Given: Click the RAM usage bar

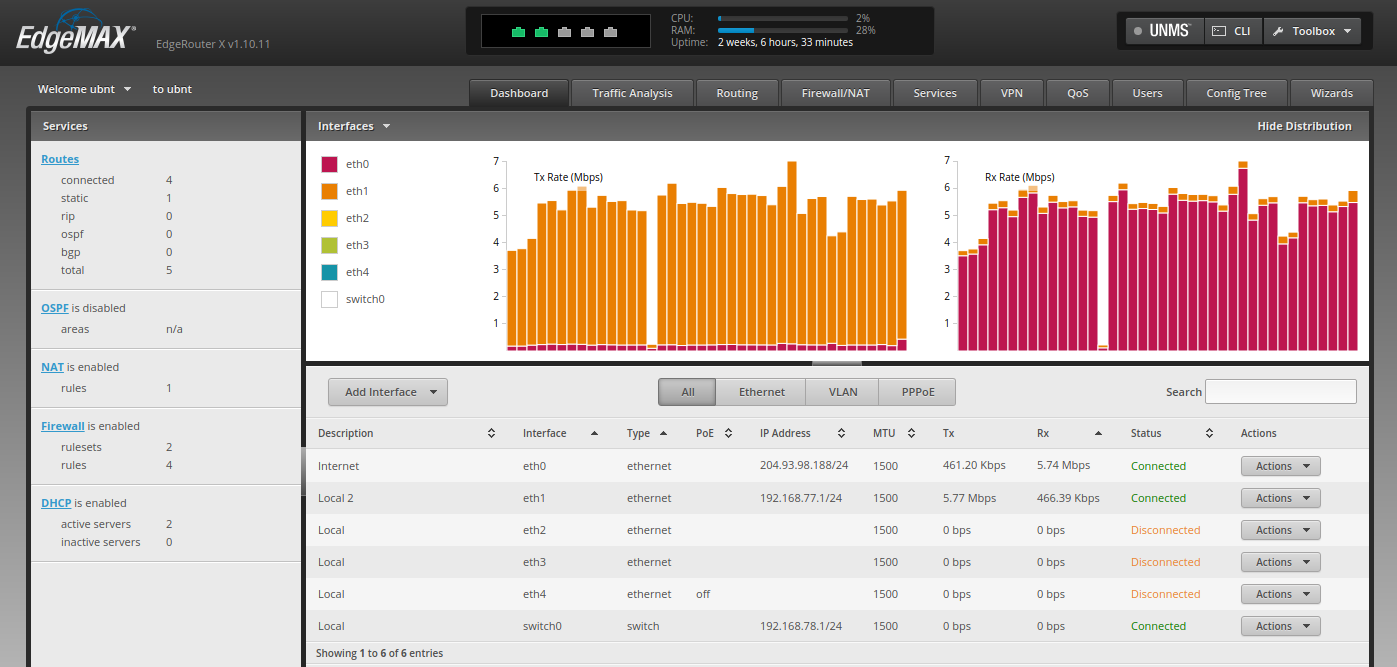Looking at the screenshot, I should coord(783,31).
